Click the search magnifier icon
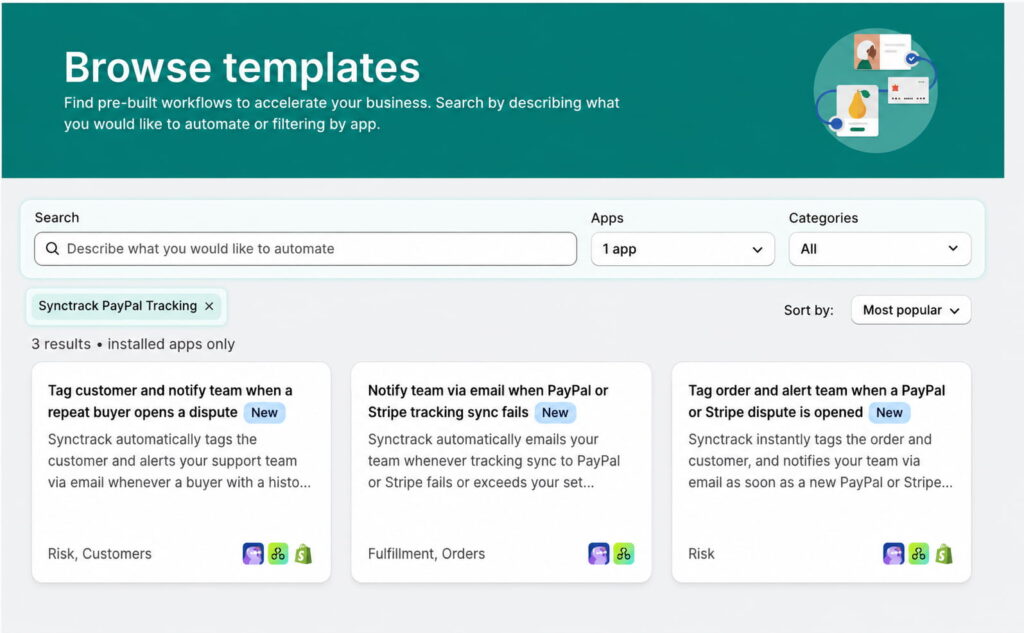1024x633 pixels. [x=52, y=249]
